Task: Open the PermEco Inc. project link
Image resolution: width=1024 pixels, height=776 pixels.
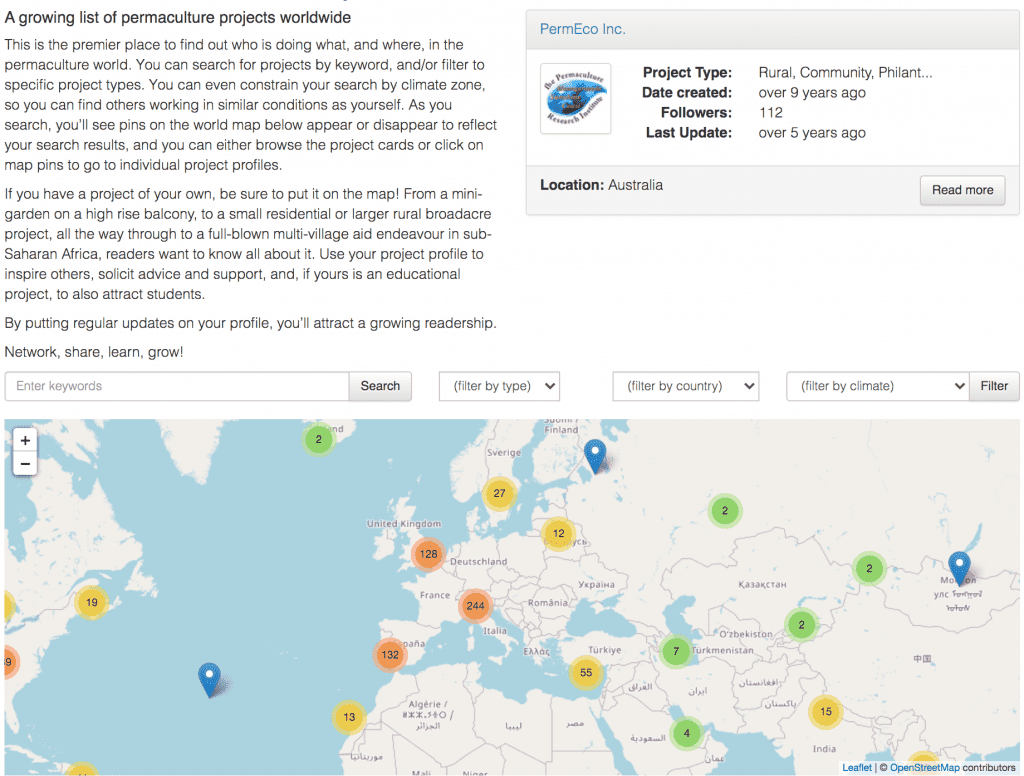Action: click(x=582, y=29)
